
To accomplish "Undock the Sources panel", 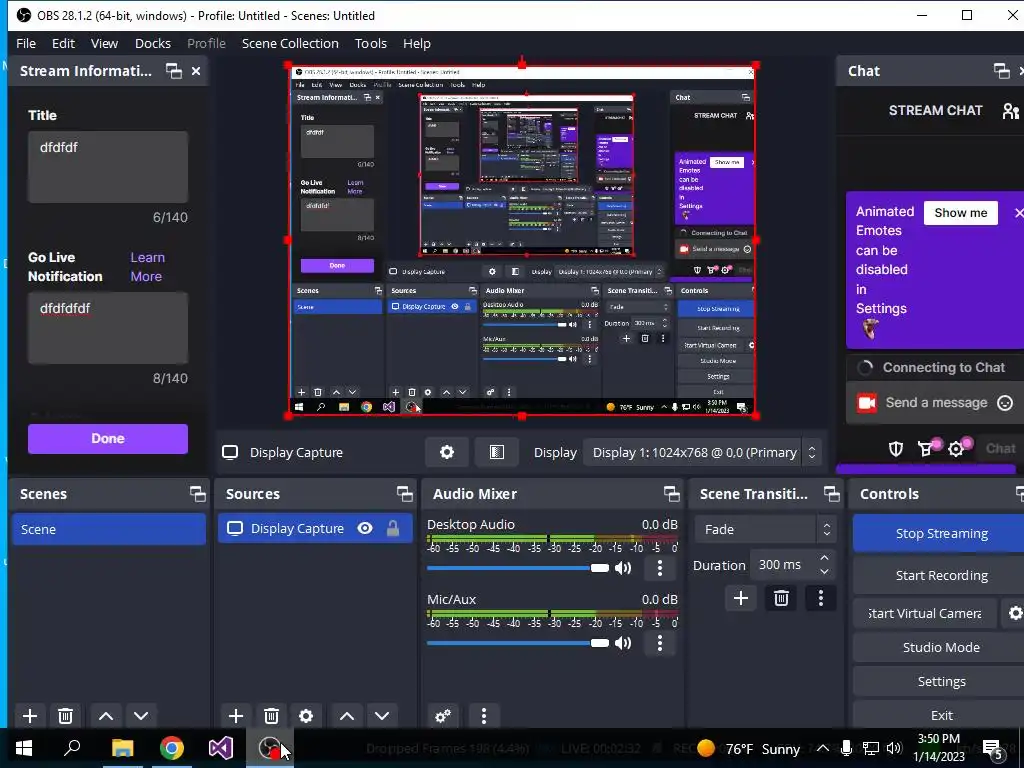I will pos(405,494).
